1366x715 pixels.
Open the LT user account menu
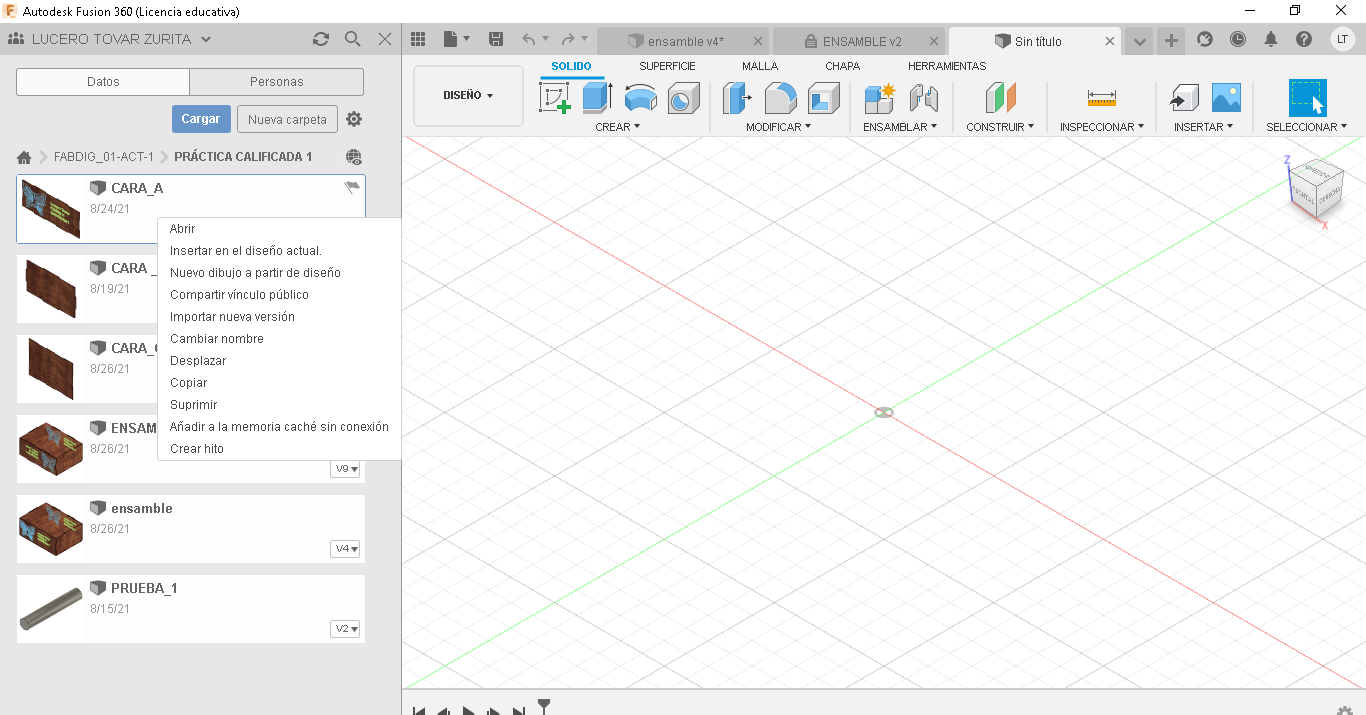tap(1343, 39)
